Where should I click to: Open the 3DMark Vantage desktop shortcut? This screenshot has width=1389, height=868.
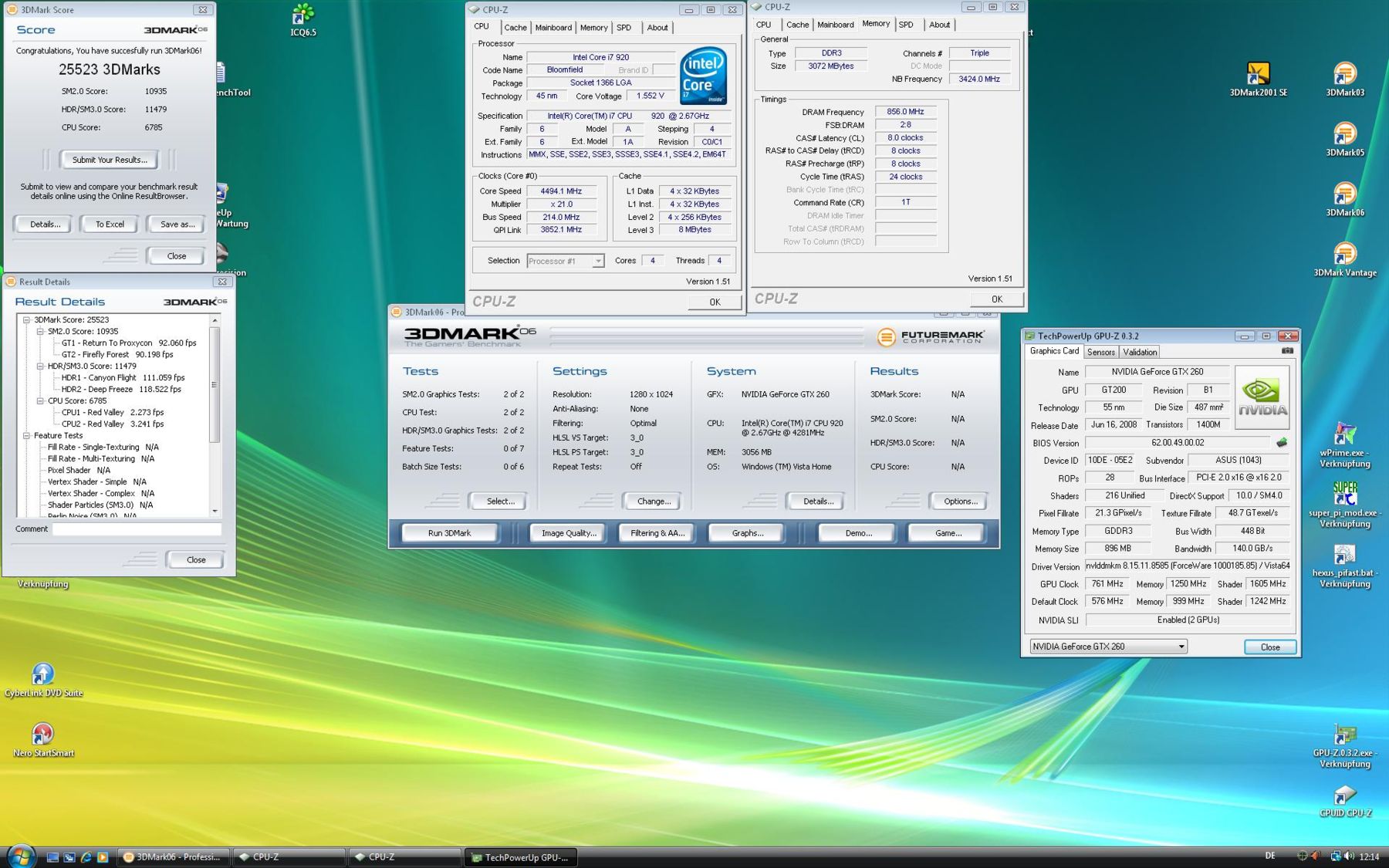[x=1344, y=259]
